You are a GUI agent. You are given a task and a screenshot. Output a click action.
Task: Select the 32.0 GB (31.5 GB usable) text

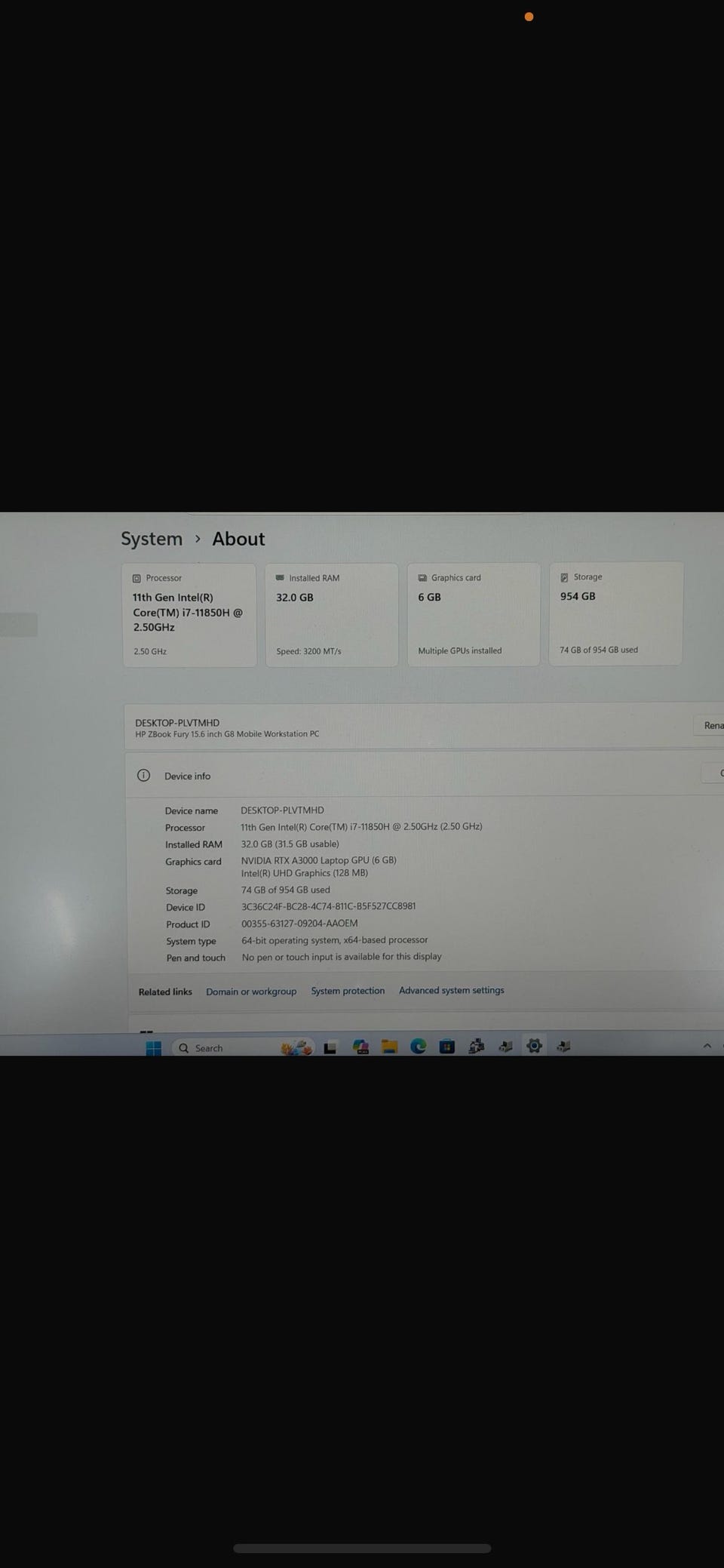pos(290,844)
